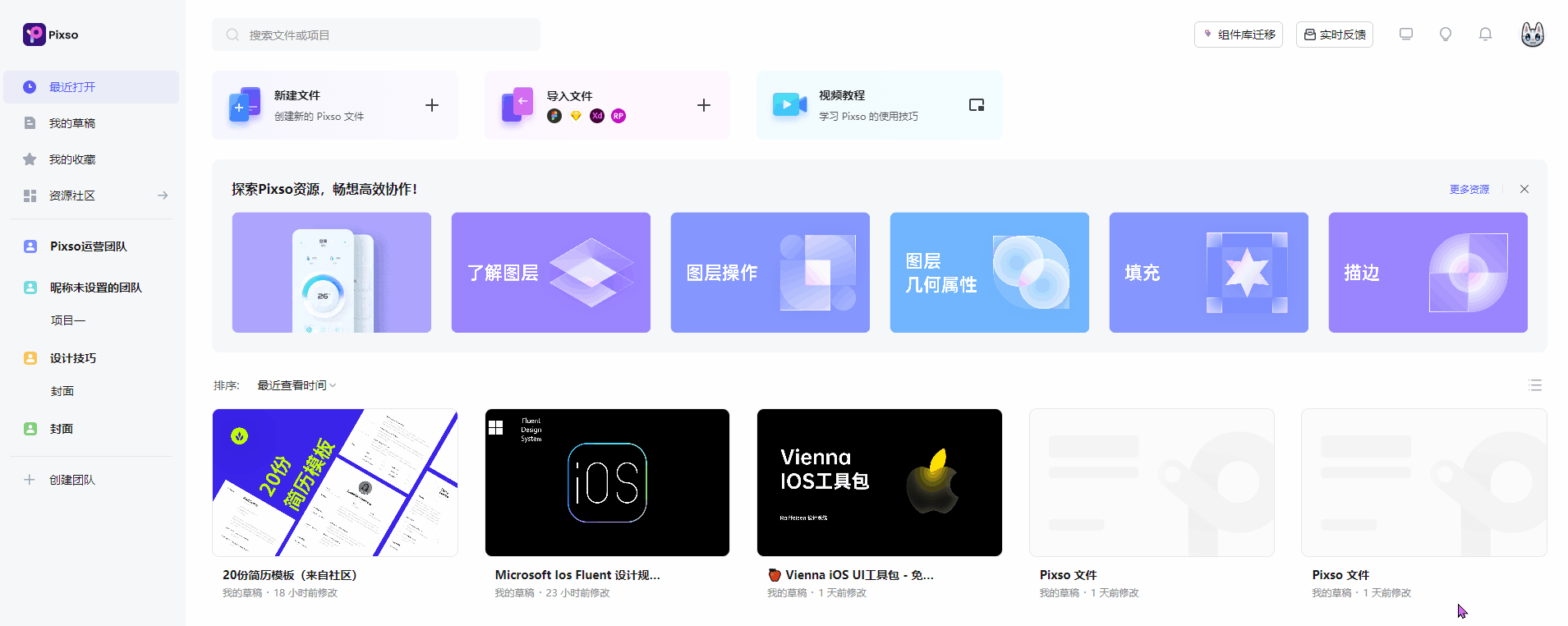Open Vienna IOS工具包 file thumbnail
The width and height of the screenshot is (1568, 626).
pyautogui.click(x=880, y=483)
